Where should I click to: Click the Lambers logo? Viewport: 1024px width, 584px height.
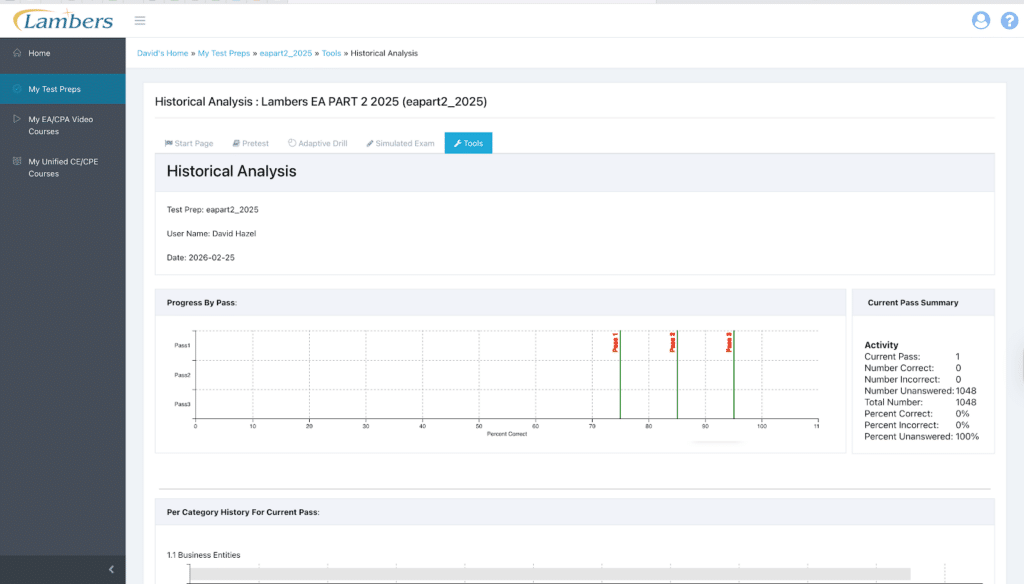(x=62, y=20)
